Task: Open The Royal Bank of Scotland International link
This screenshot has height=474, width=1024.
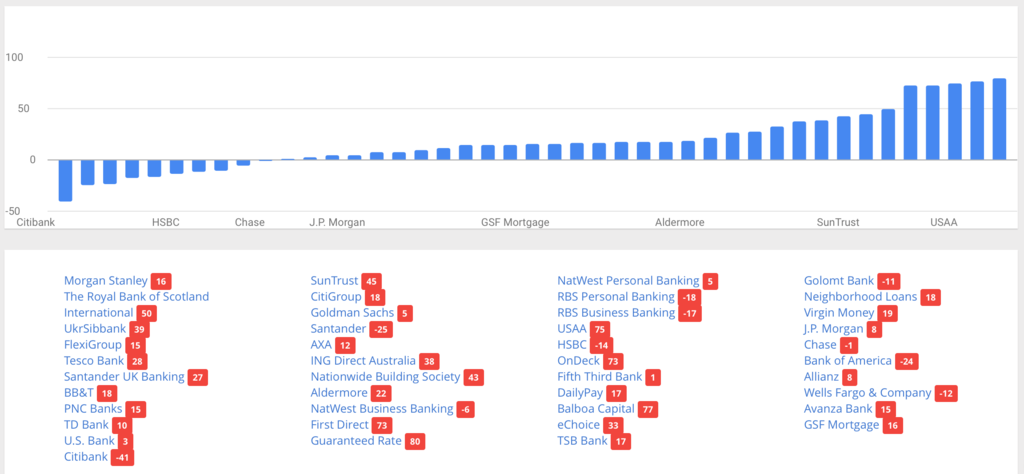Action: [x=136, y=305]
